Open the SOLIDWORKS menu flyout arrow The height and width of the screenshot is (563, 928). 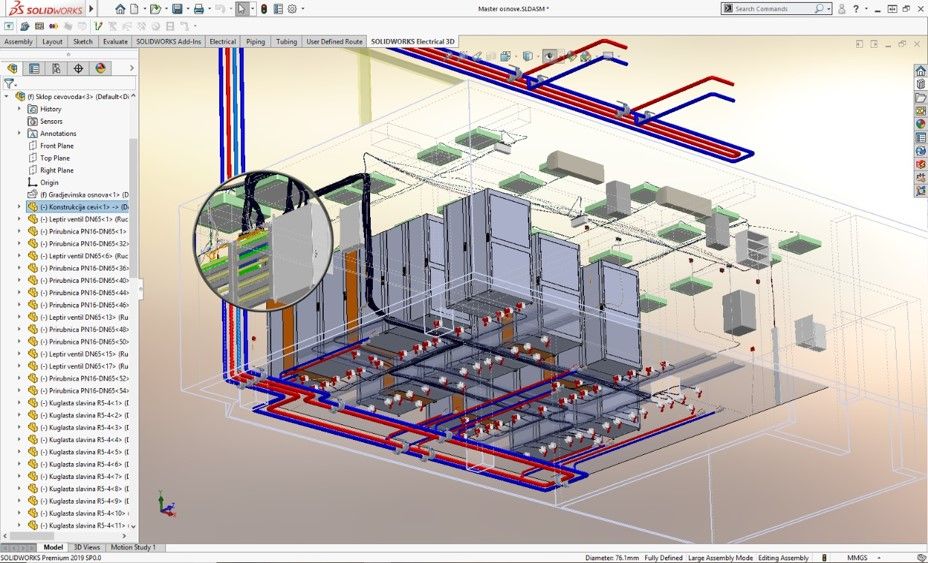(x=92, y=9)
